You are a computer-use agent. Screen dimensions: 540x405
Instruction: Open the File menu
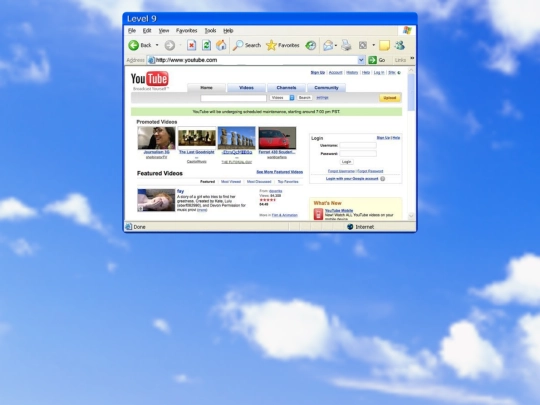click(132, 31)
